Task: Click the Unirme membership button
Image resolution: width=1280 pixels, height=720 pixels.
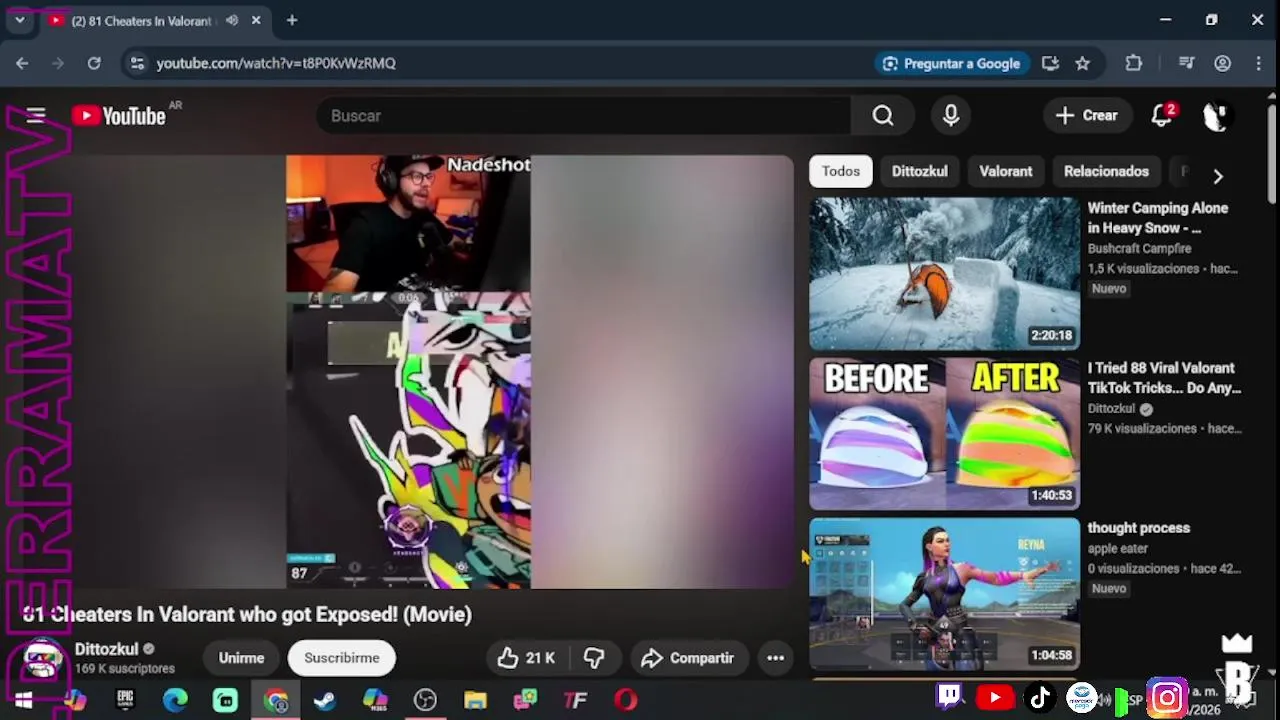Action: pos(241,658)
